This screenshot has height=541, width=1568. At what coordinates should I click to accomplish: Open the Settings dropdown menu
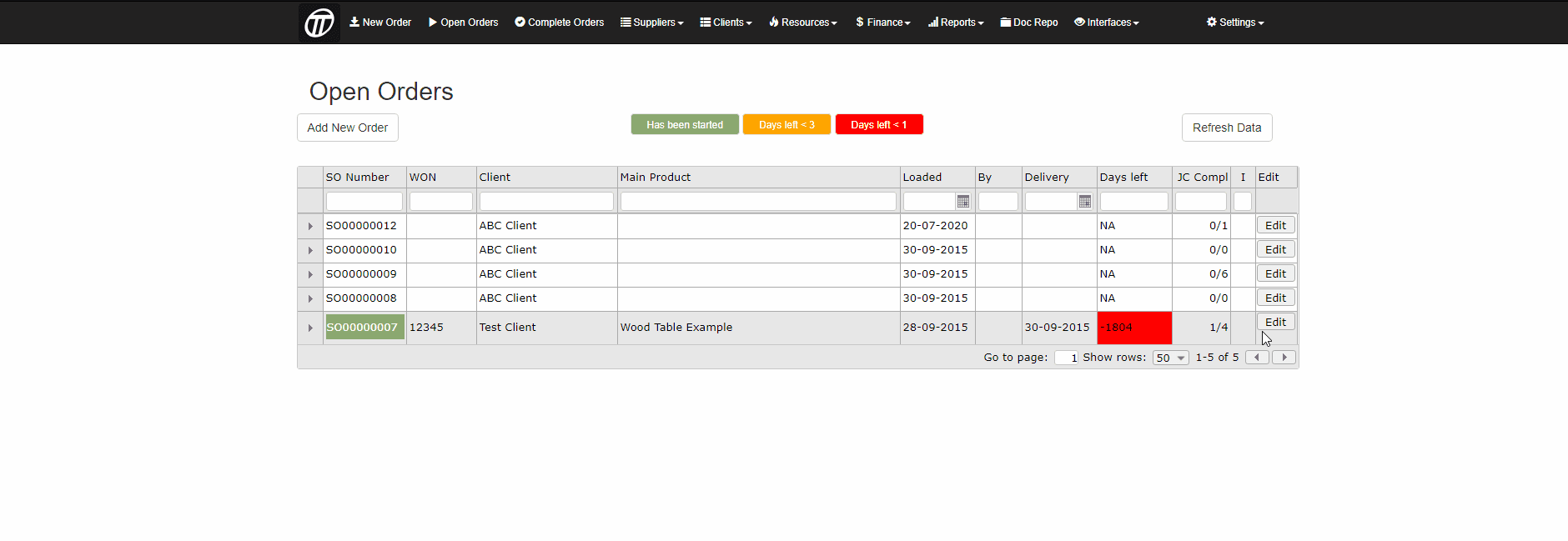1235,23
